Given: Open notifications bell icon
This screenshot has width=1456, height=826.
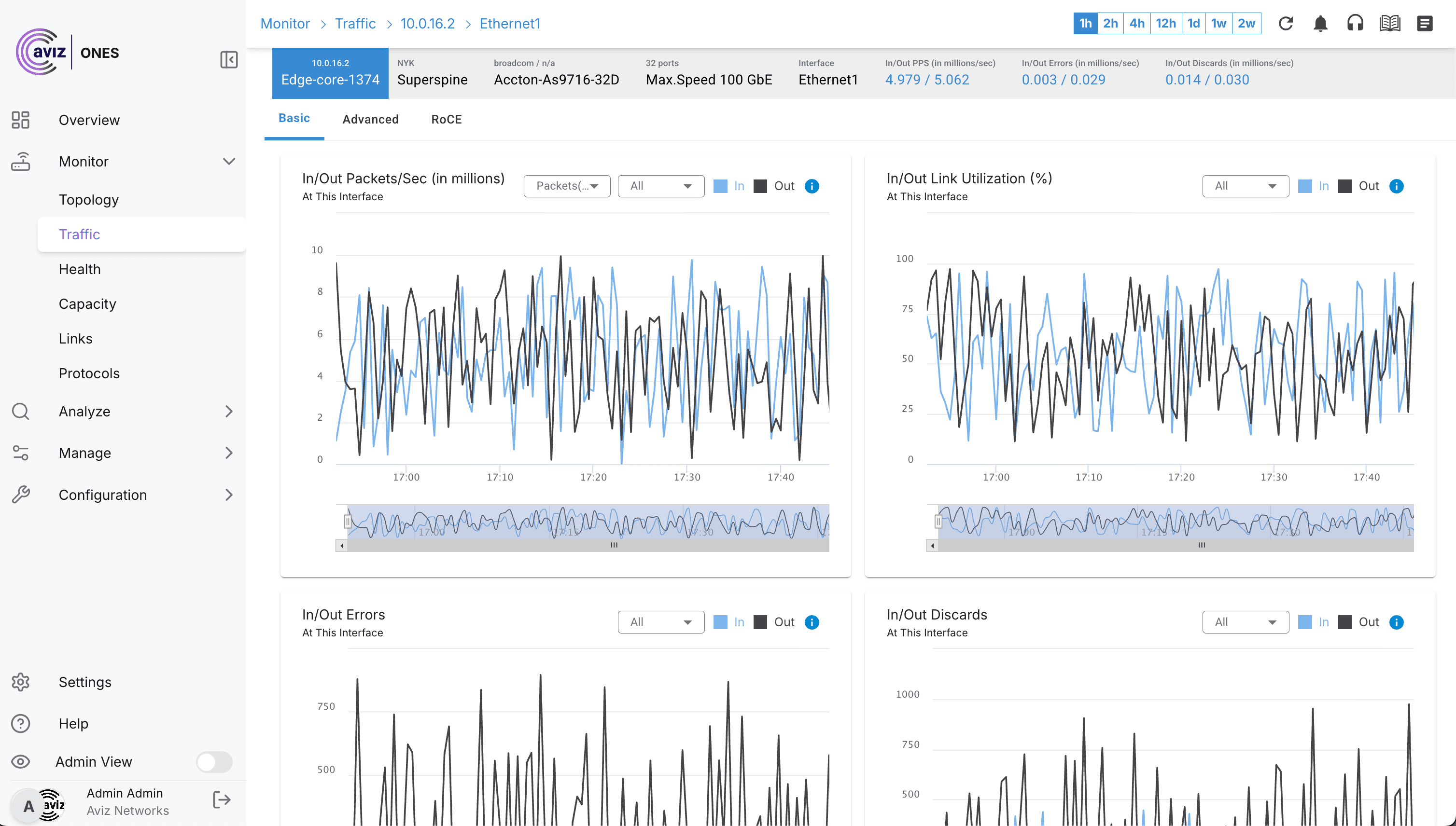Looking at the screenshot, I should [1320, 23].
